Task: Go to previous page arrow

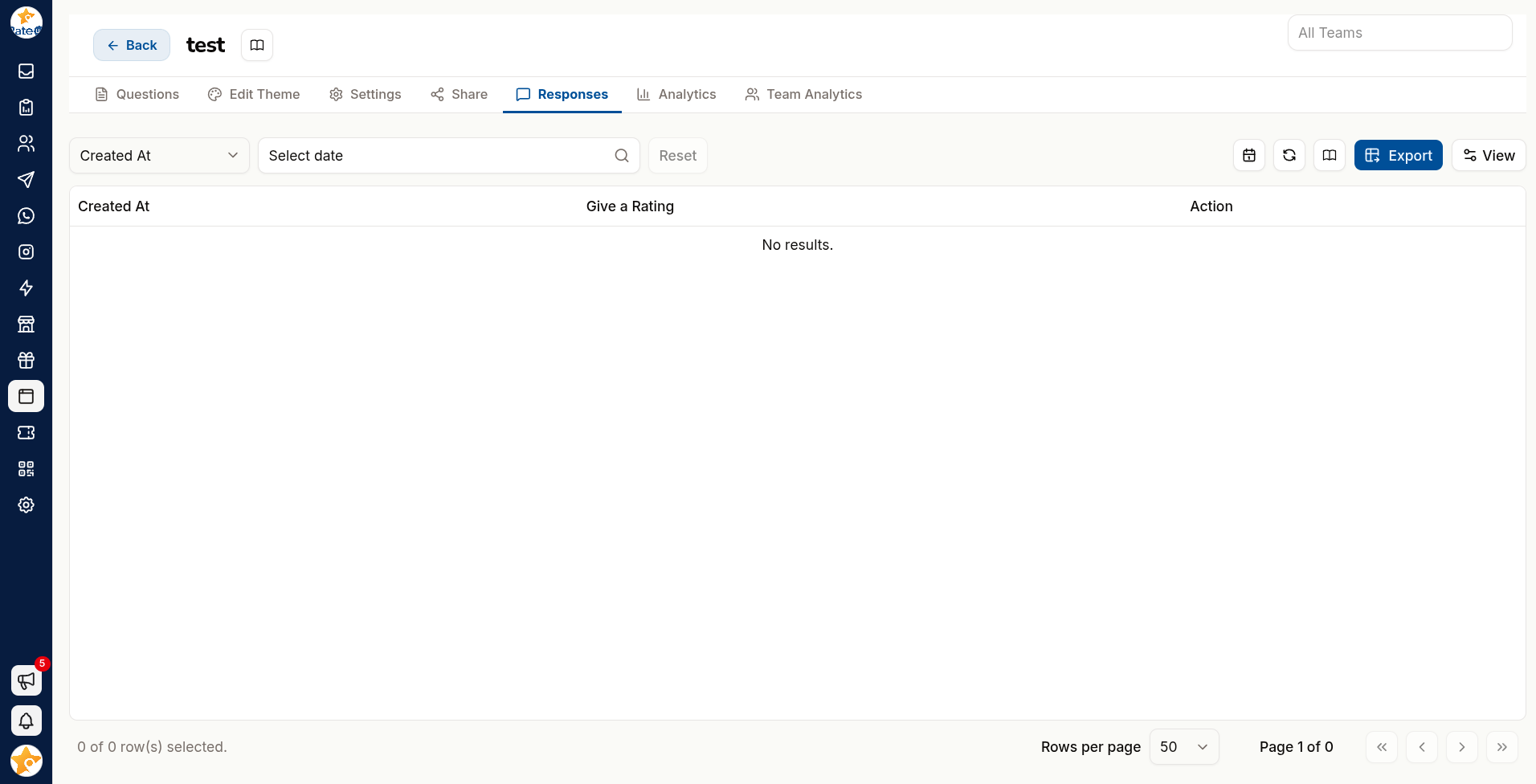Action: tap(1422, 747)
